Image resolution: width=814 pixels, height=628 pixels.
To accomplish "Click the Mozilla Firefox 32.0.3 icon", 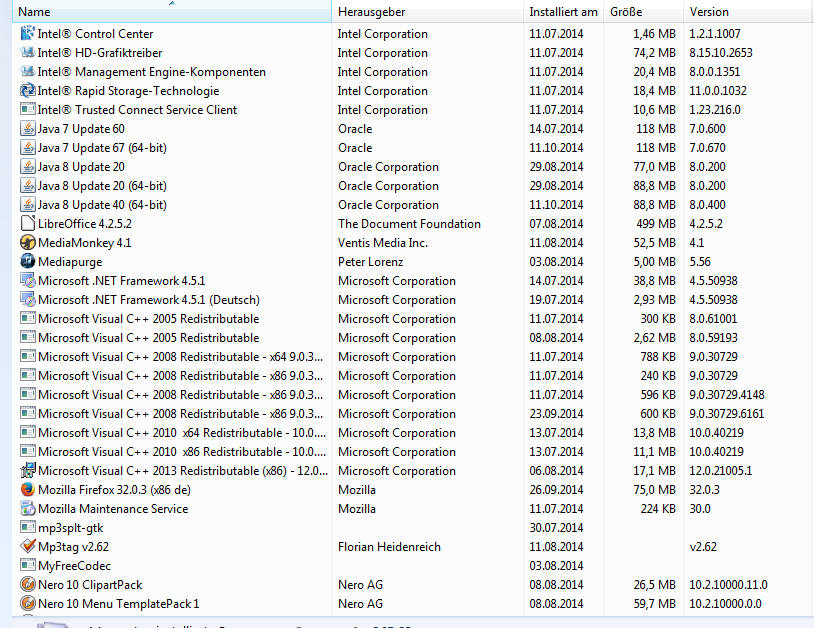I will (x=28, y=489).
